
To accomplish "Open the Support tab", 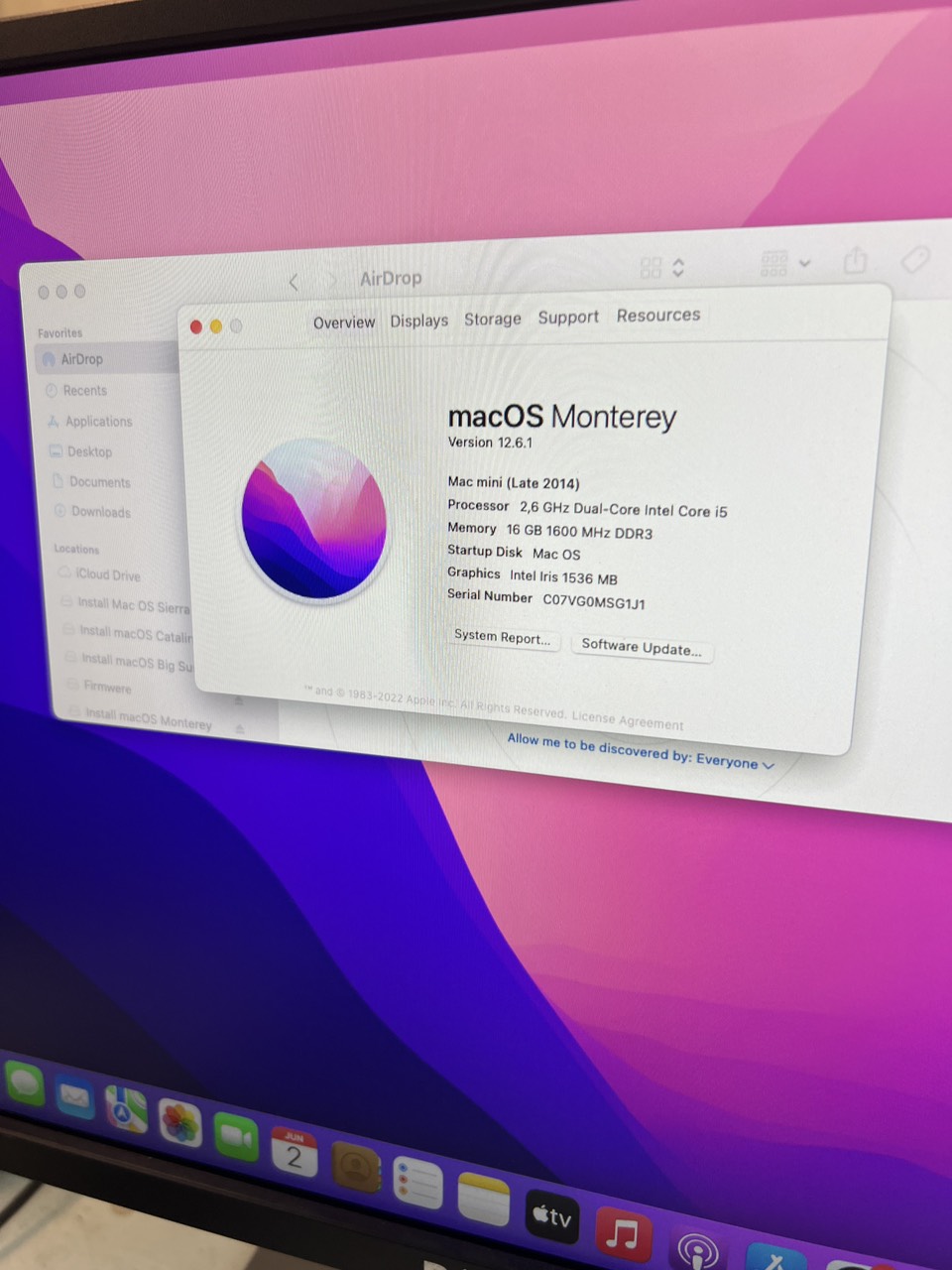I will pyautogui.click(x=568, y=317).
